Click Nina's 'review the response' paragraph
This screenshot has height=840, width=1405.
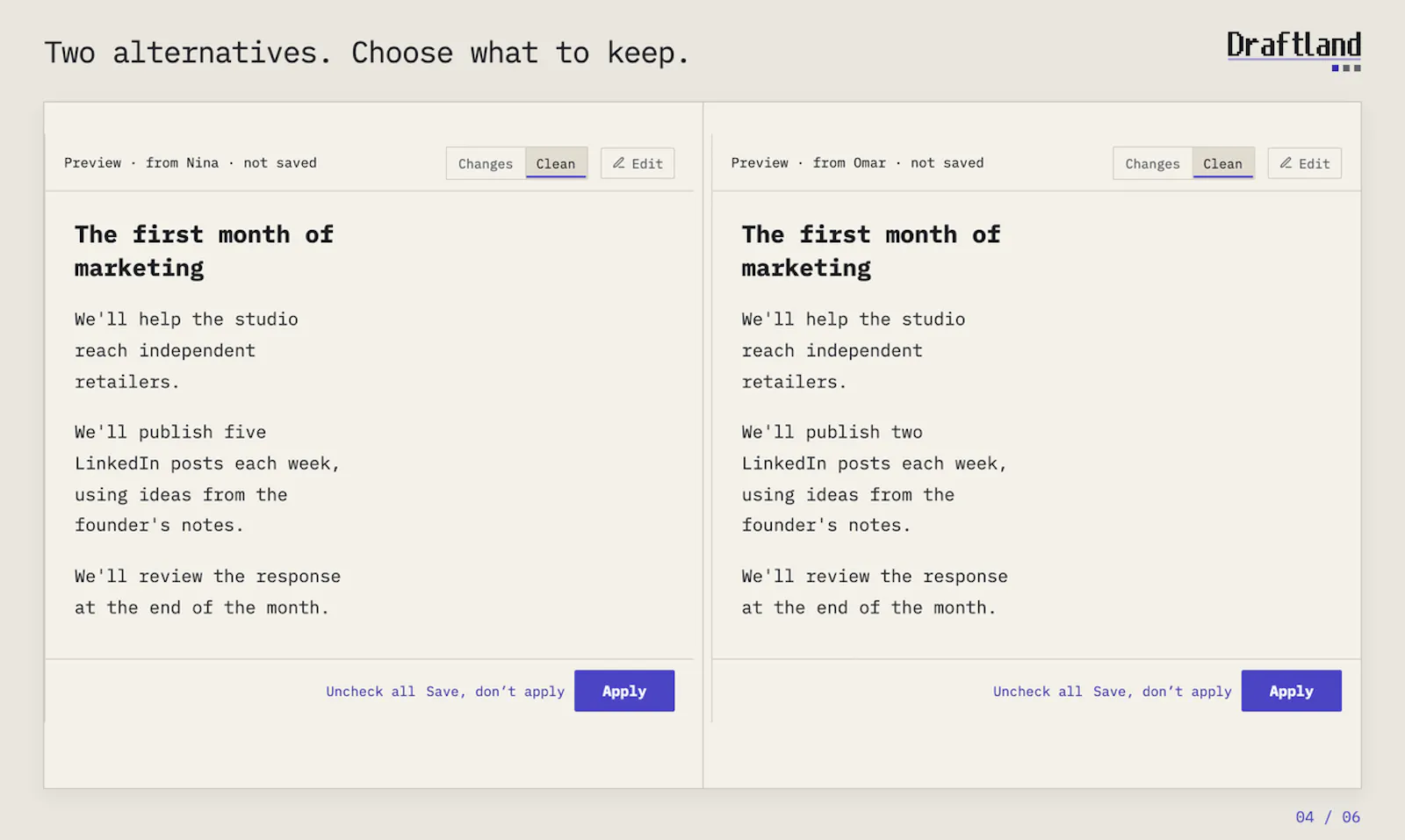click(x=207, y=592)
